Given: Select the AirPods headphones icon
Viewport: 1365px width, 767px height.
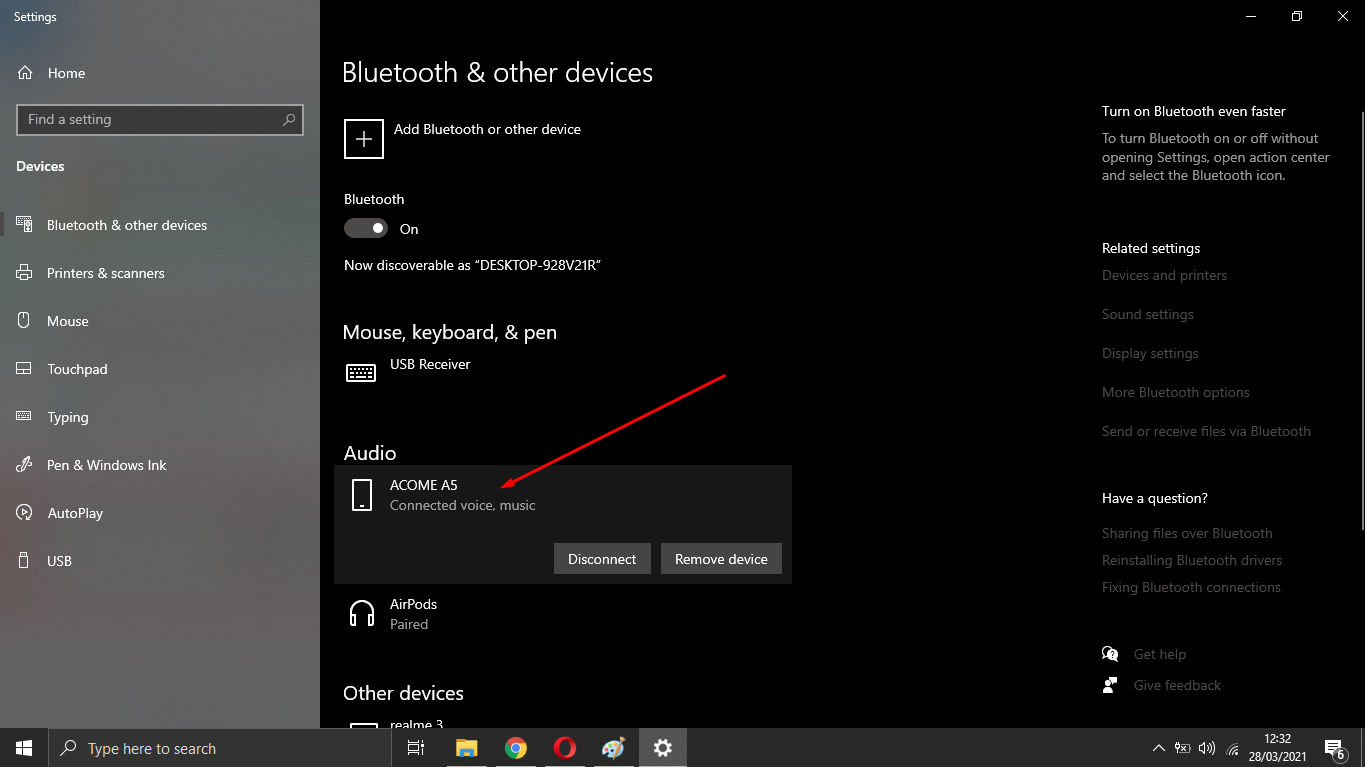Looking at the screenshot, I should coord(361,613).
